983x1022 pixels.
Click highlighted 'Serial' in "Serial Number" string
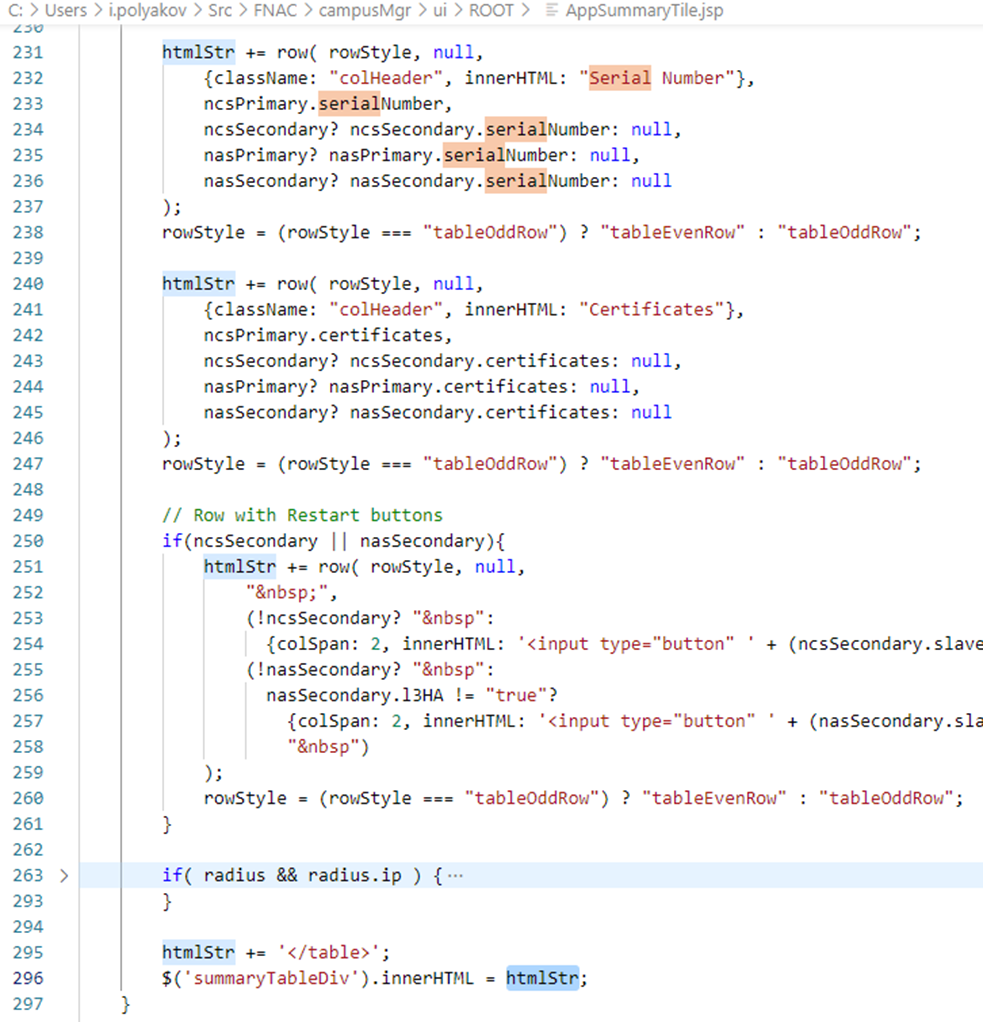point(620,78)
